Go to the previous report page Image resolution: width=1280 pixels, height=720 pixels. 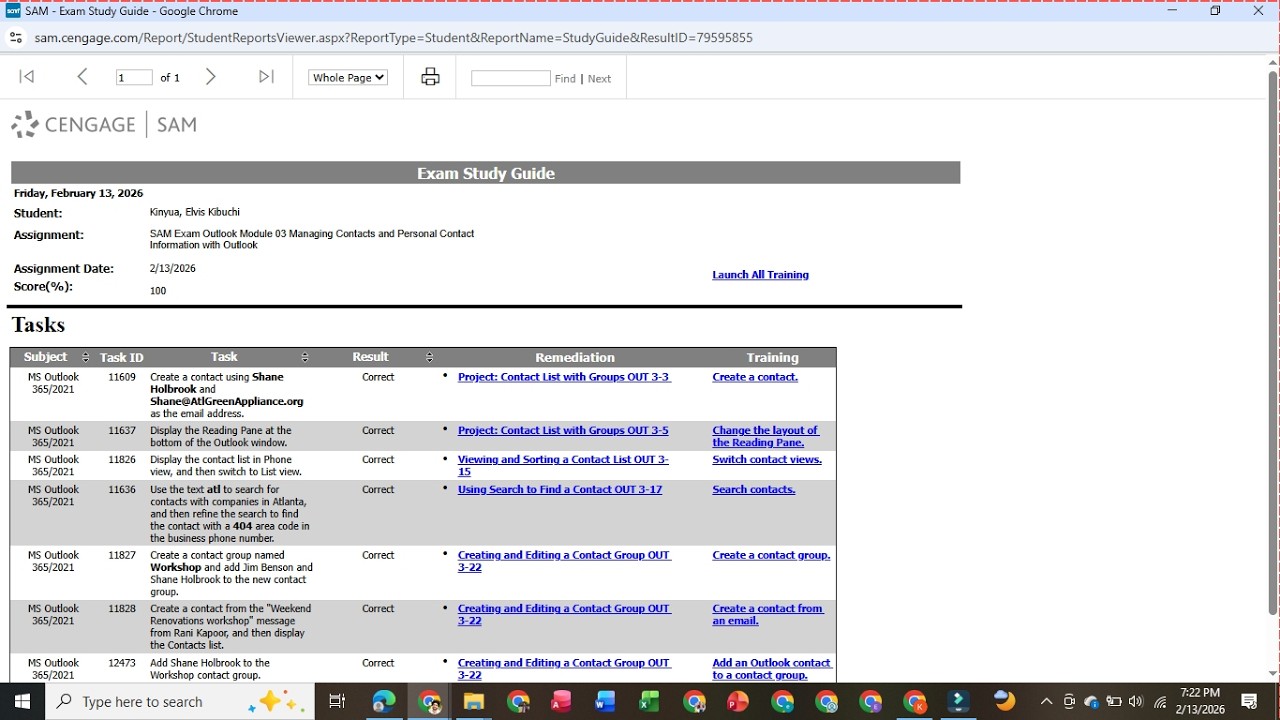82,77
